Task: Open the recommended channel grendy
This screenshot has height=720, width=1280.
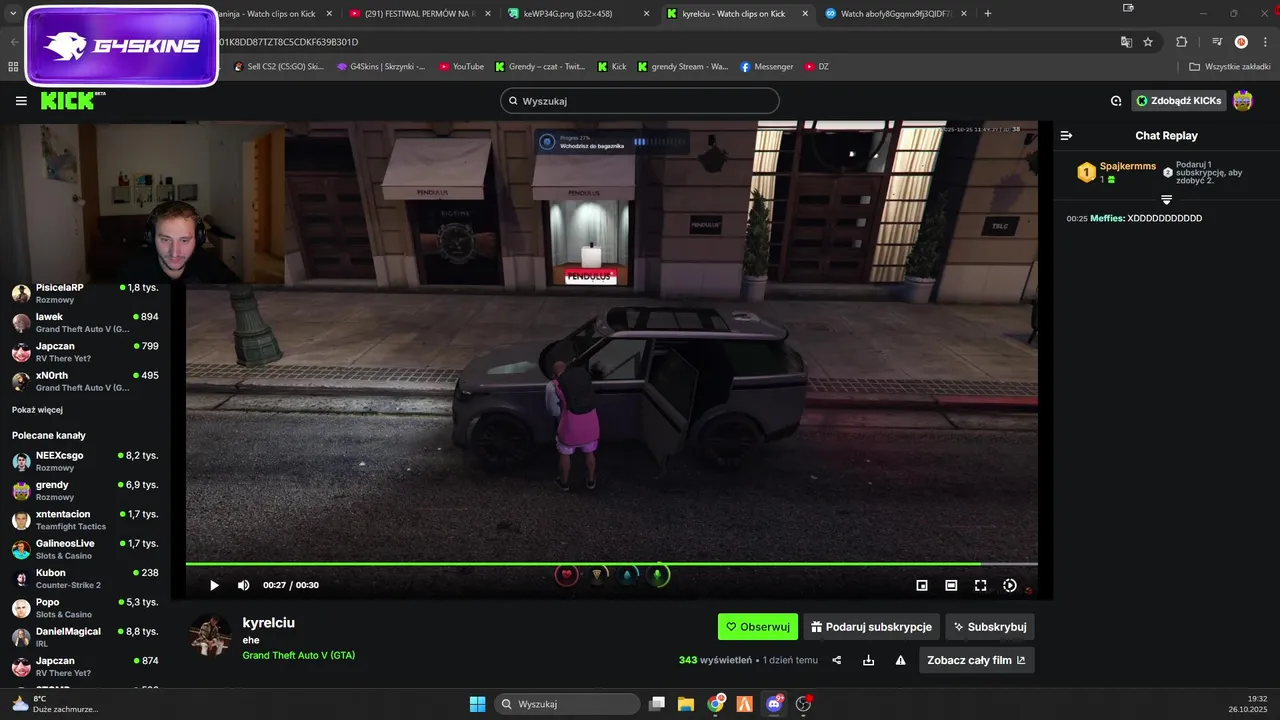Action: click(85, 490)
